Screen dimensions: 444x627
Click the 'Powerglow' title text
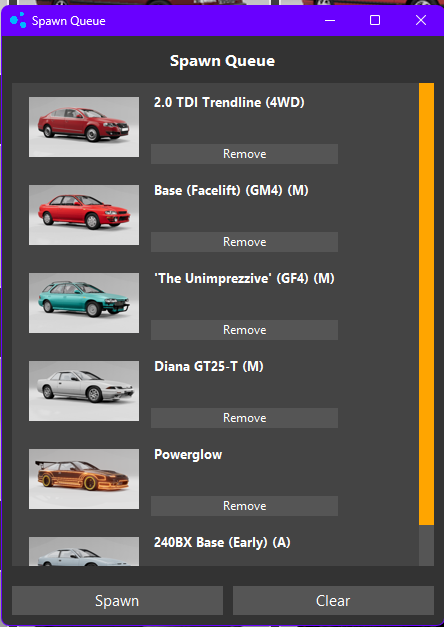click(x=188, y=455)
